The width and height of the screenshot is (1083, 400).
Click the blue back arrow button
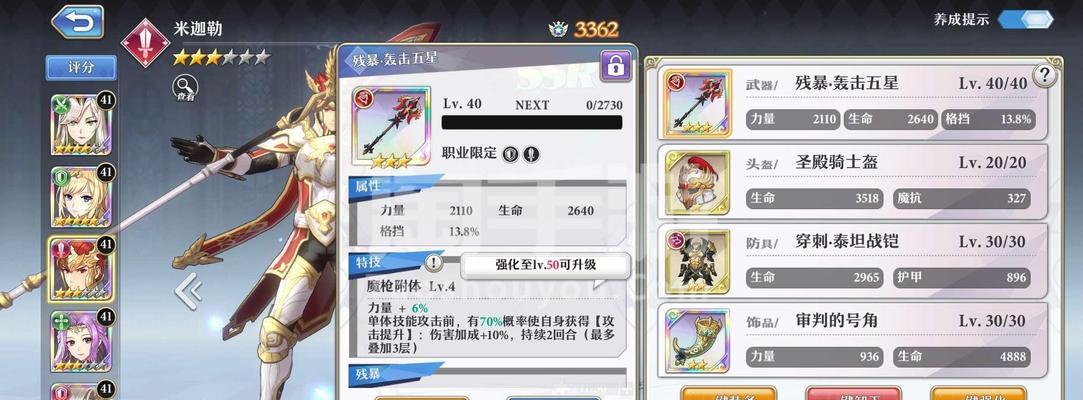77,22
